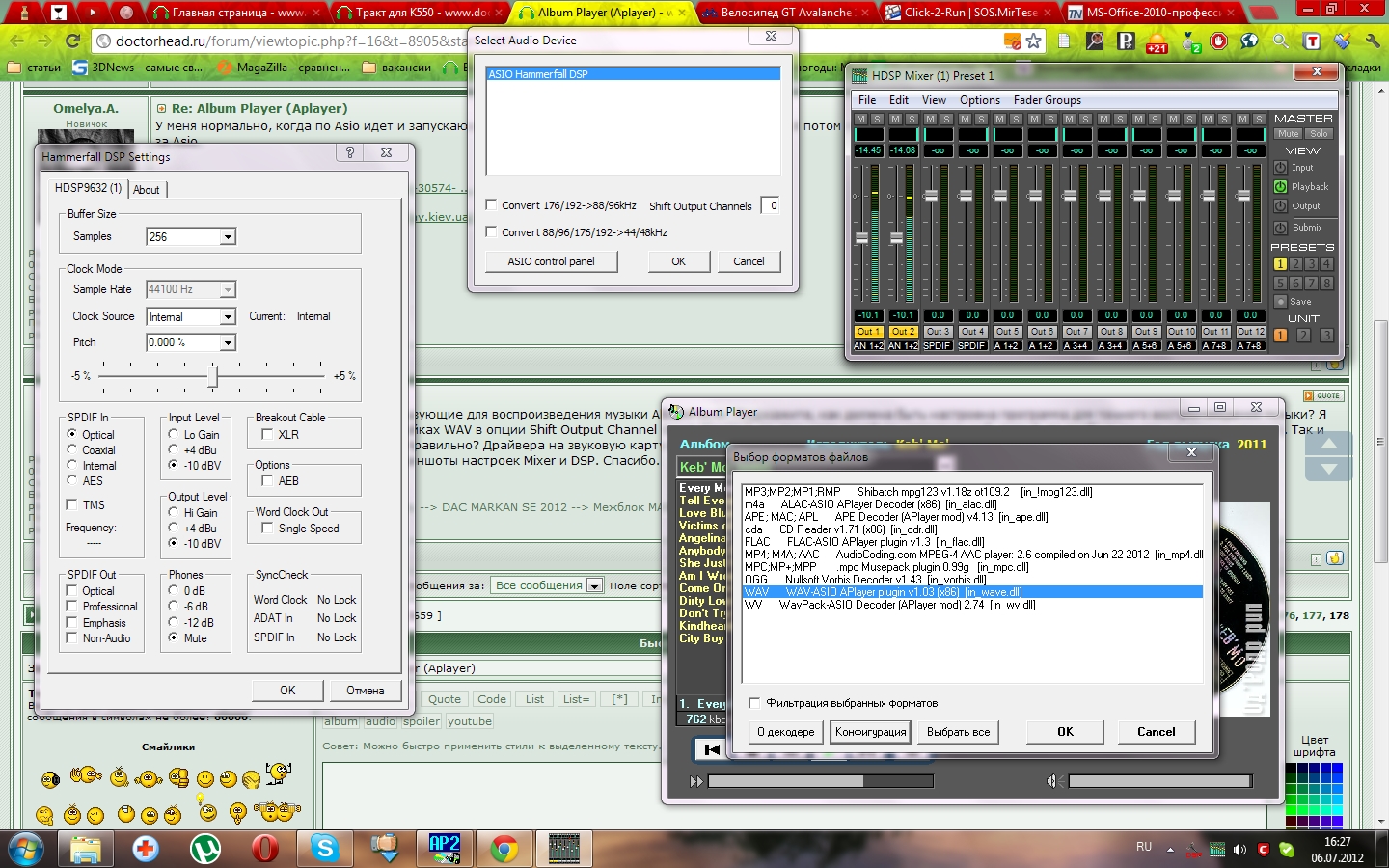
Task: Click the Shift Output Channels input field
Action: pyautogui.click(x=770, y=205)
